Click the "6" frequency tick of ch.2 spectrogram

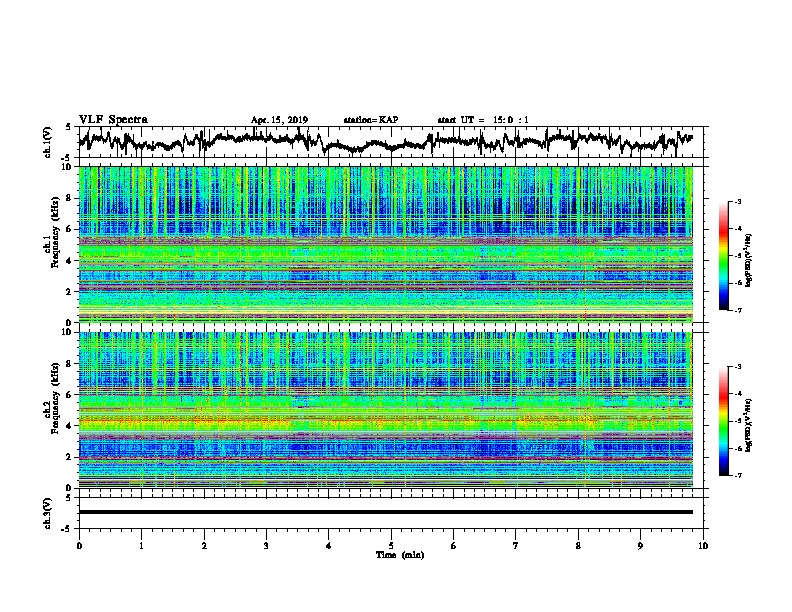[70, 395]
